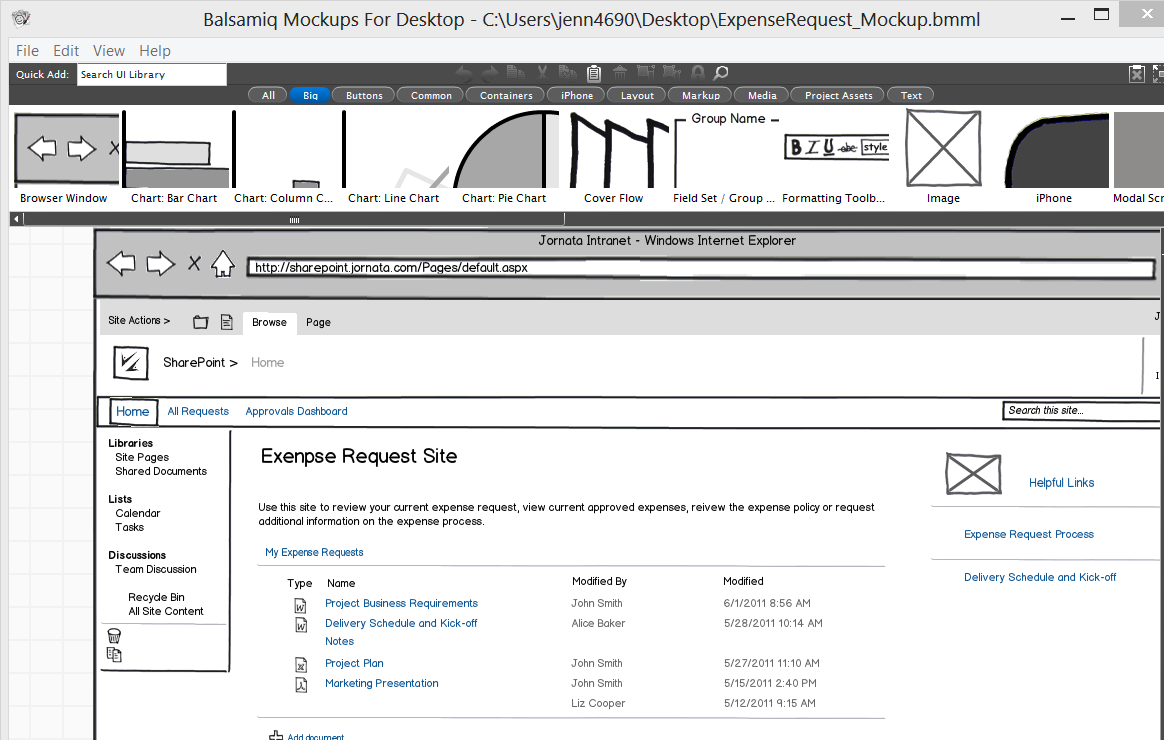Enable the Containers category filter
This screenshot has width=1164, height=740.
[x=506, y=95]
